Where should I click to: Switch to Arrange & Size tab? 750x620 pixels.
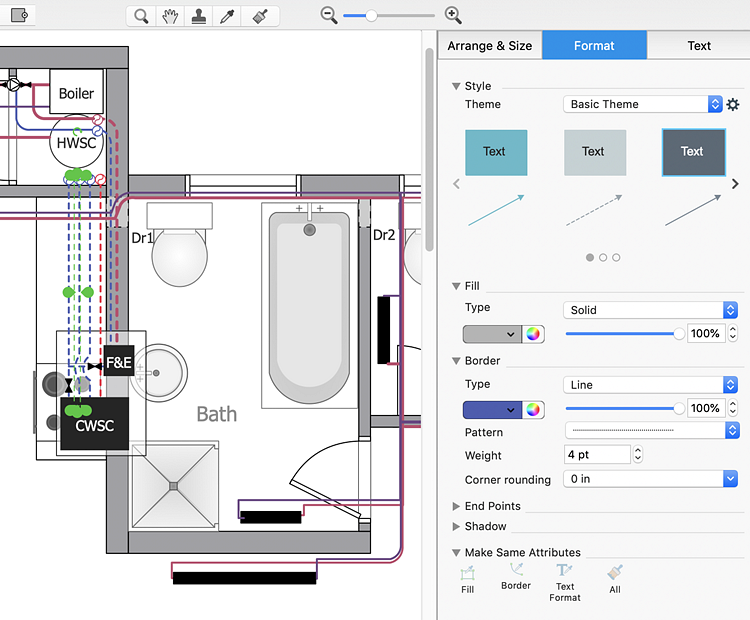coord(490,45)
